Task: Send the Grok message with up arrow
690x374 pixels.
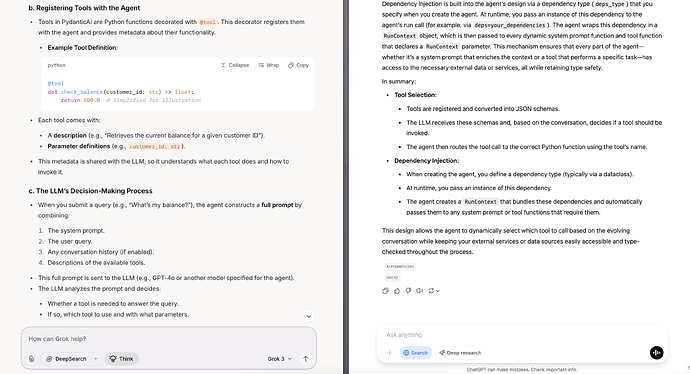Action: click(x=305, y=359)
